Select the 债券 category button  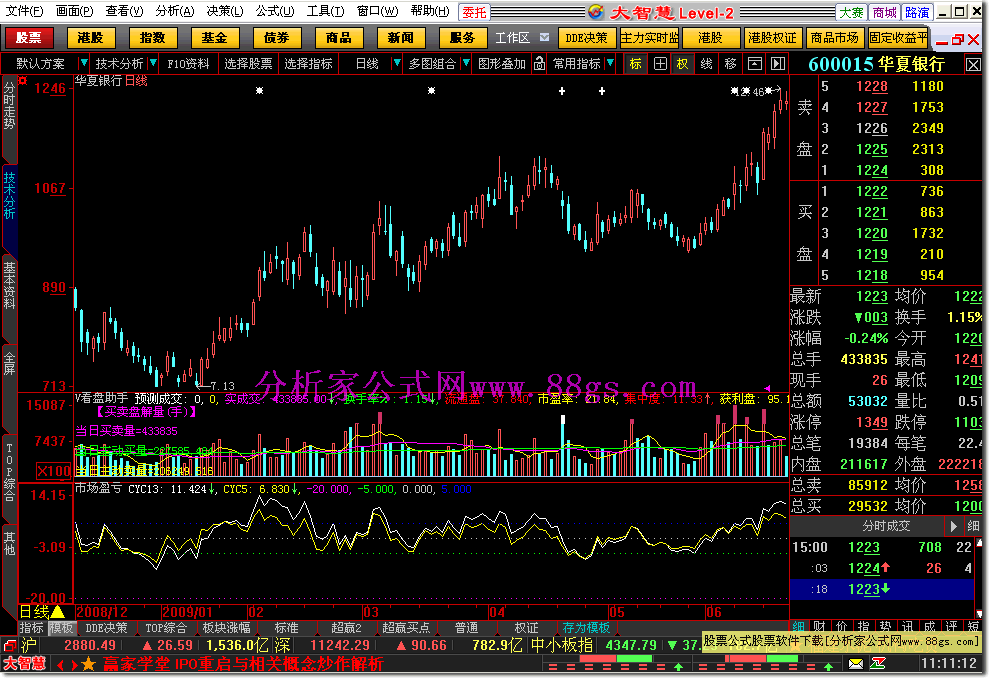pyautogui.click(x=277, y=38)
